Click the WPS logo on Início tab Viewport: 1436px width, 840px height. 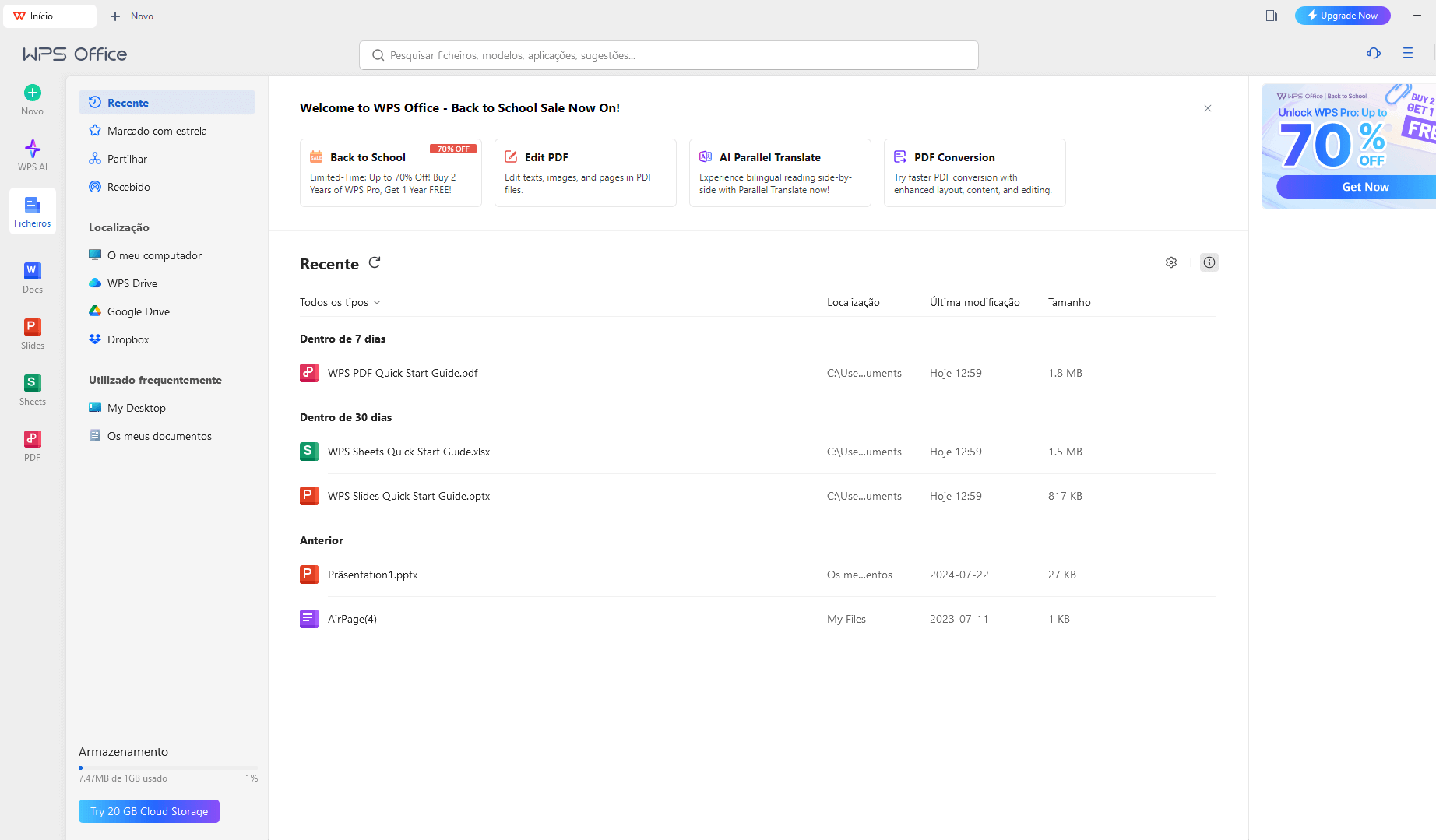[x=19, y=16]
